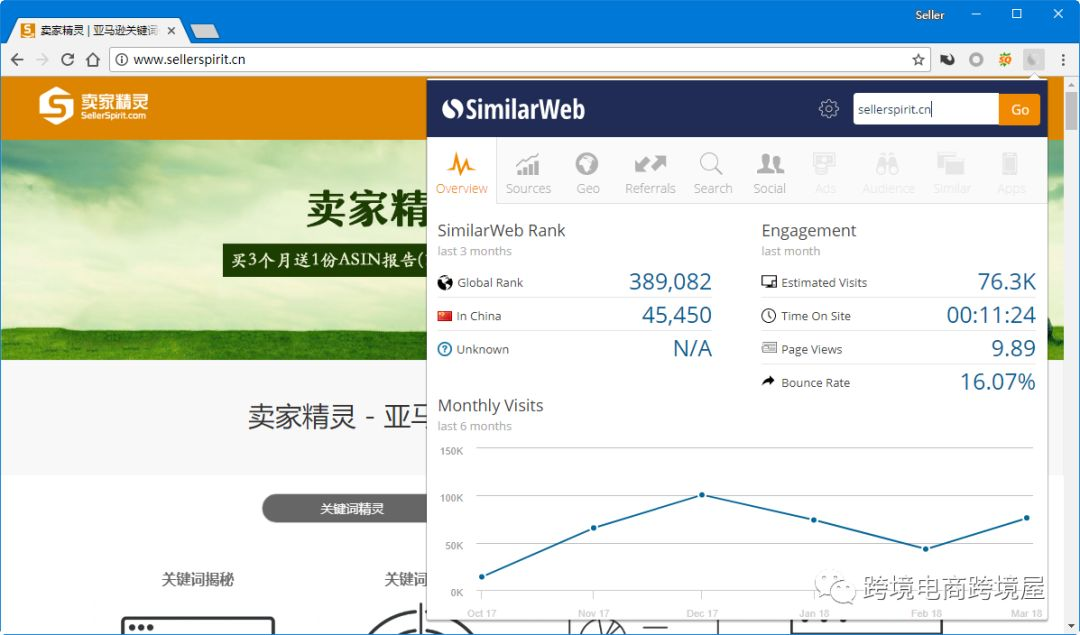Click the Global Rank value 389,082
Viewport: 1080px width, 635px height.
[x=670, y=282]
